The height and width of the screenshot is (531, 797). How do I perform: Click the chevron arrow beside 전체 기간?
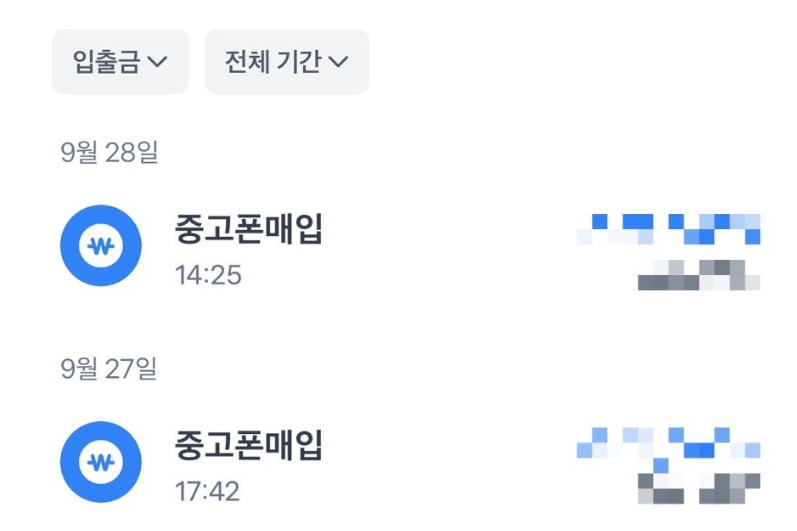(x=338, y=61)
